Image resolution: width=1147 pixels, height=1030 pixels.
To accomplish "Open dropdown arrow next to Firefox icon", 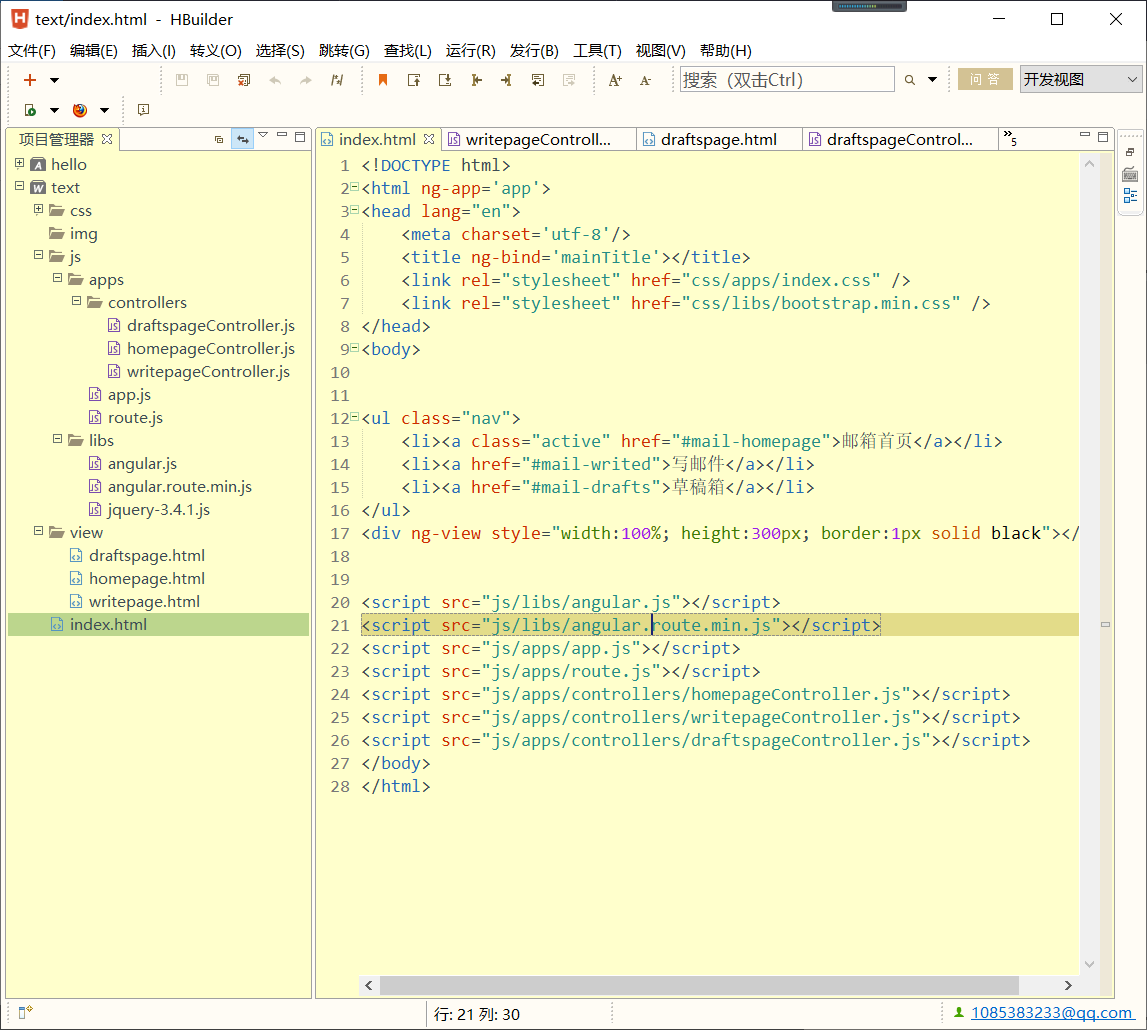I will (105, 110).
